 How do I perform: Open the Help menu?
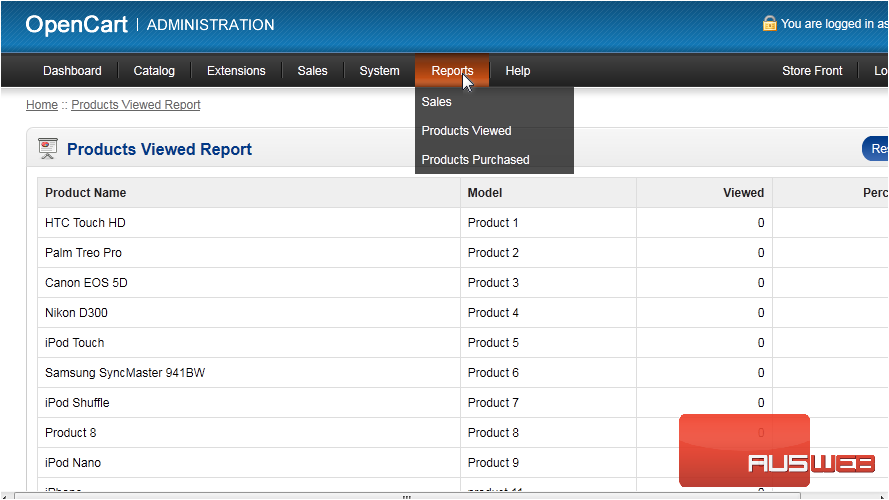tap(518, 71)
